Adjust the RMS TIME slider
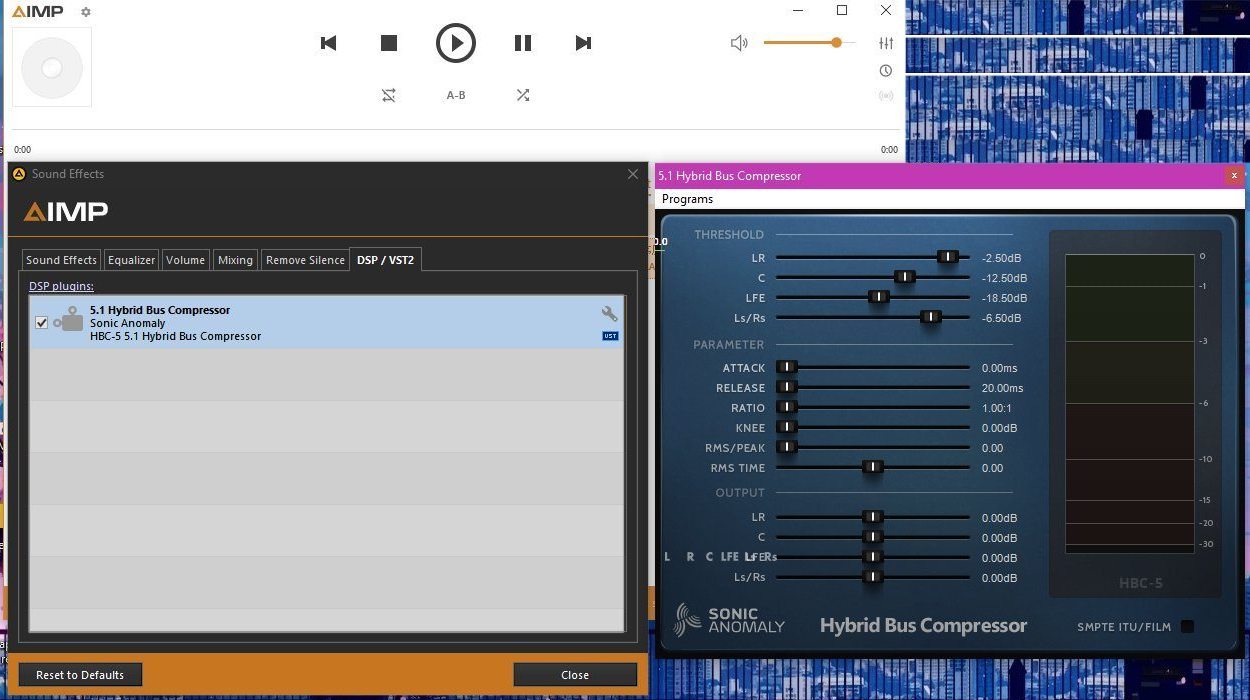The image size is (1250, 700). point(873,468)
